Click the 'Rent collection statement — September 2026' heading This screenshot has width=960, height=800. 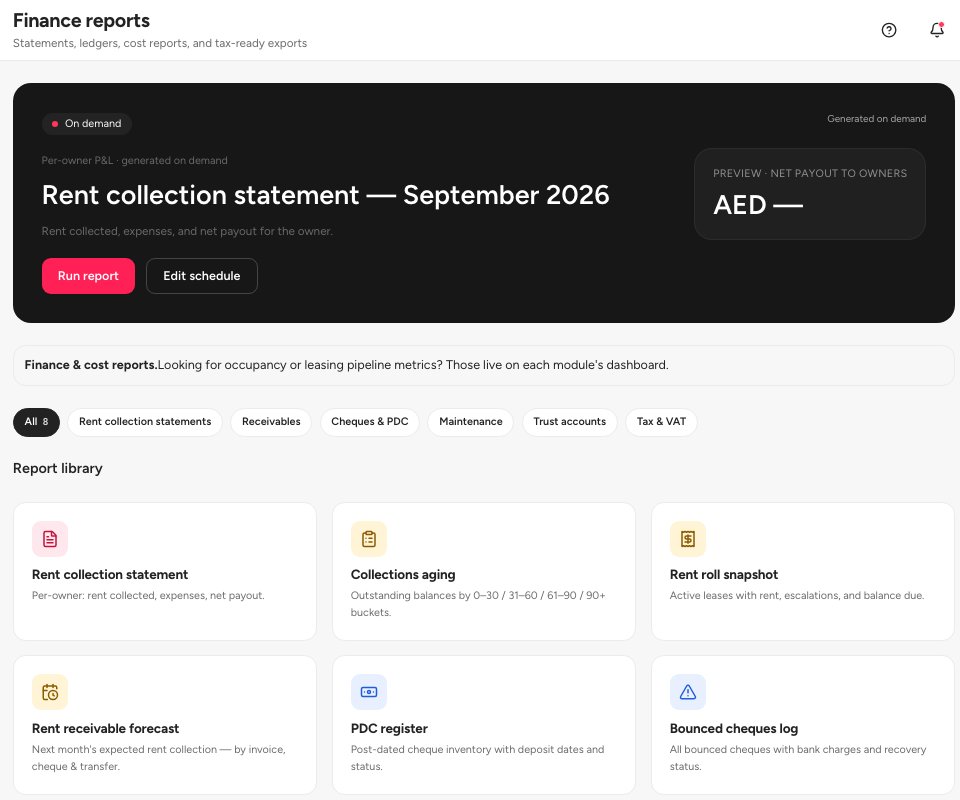325,195
